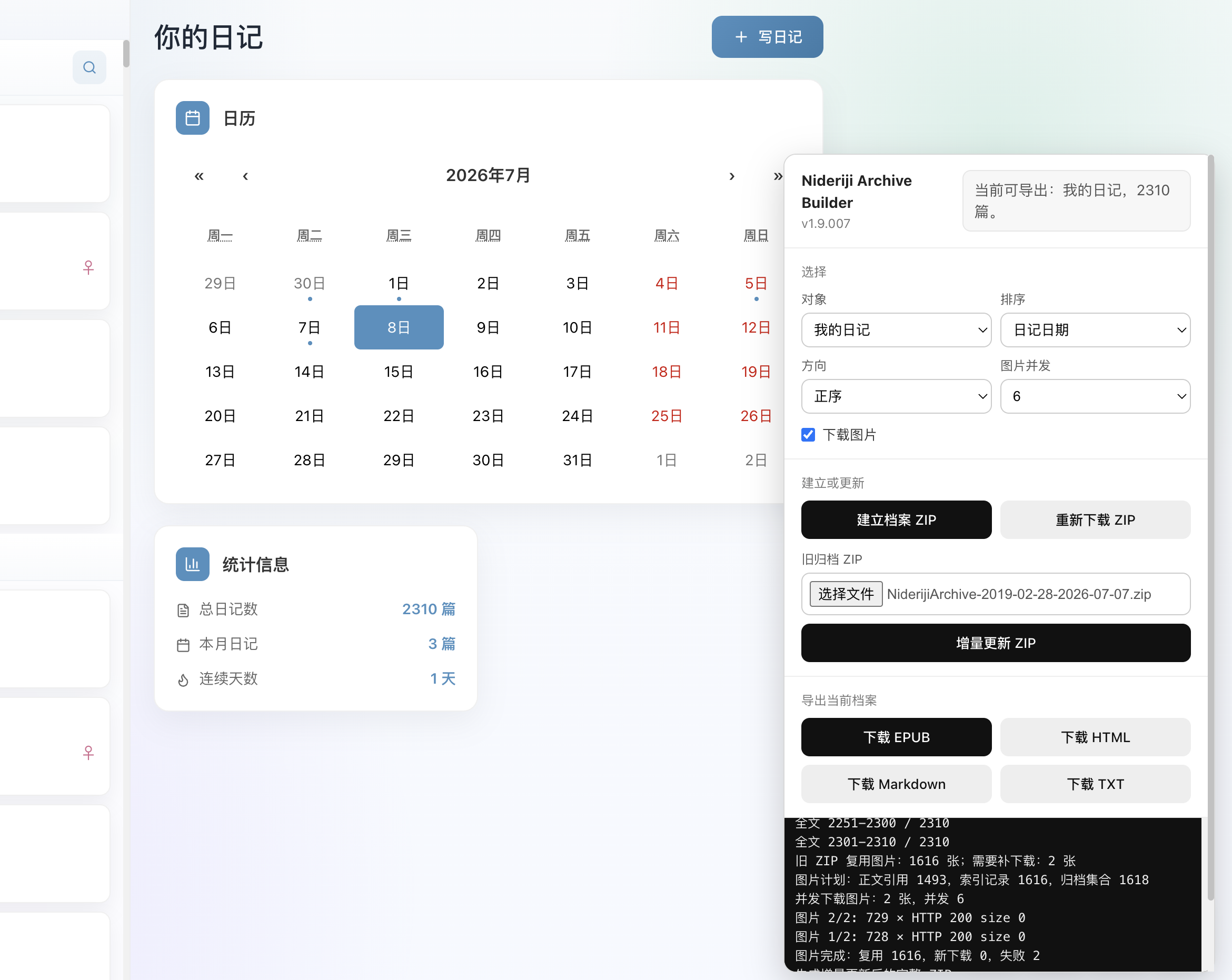Toggle the 下载图片 checkbox
The width and height of the screenshot is (1232, 980).
pyautogui.click(x=808, y=435)
